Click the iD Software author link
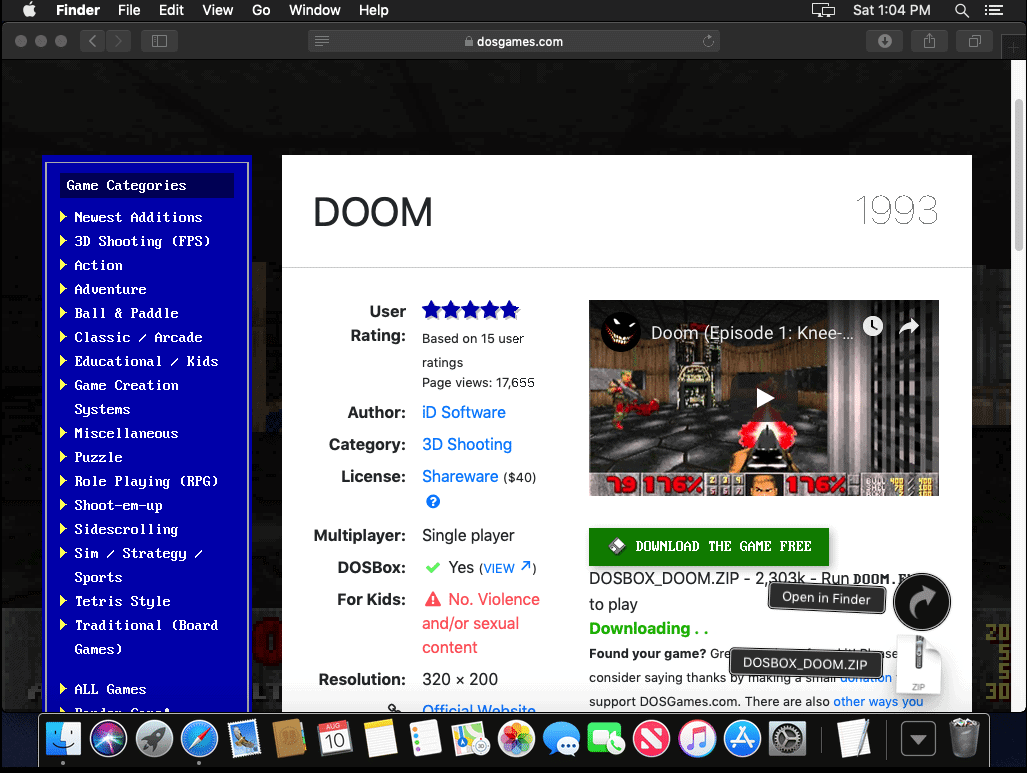1027x773 pixels. tap(464, 412)
